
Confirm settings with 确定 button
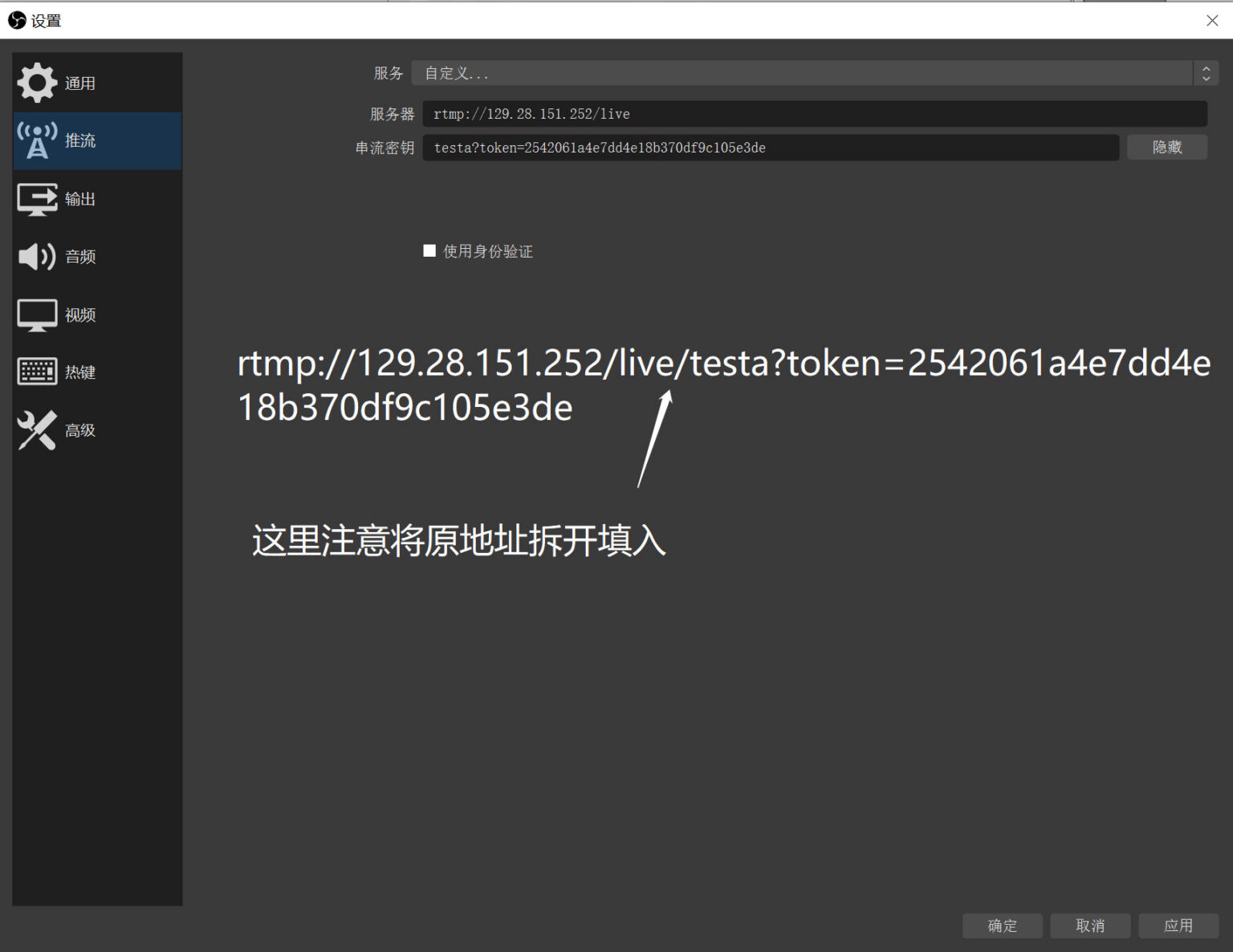(x=1003, y=926)
